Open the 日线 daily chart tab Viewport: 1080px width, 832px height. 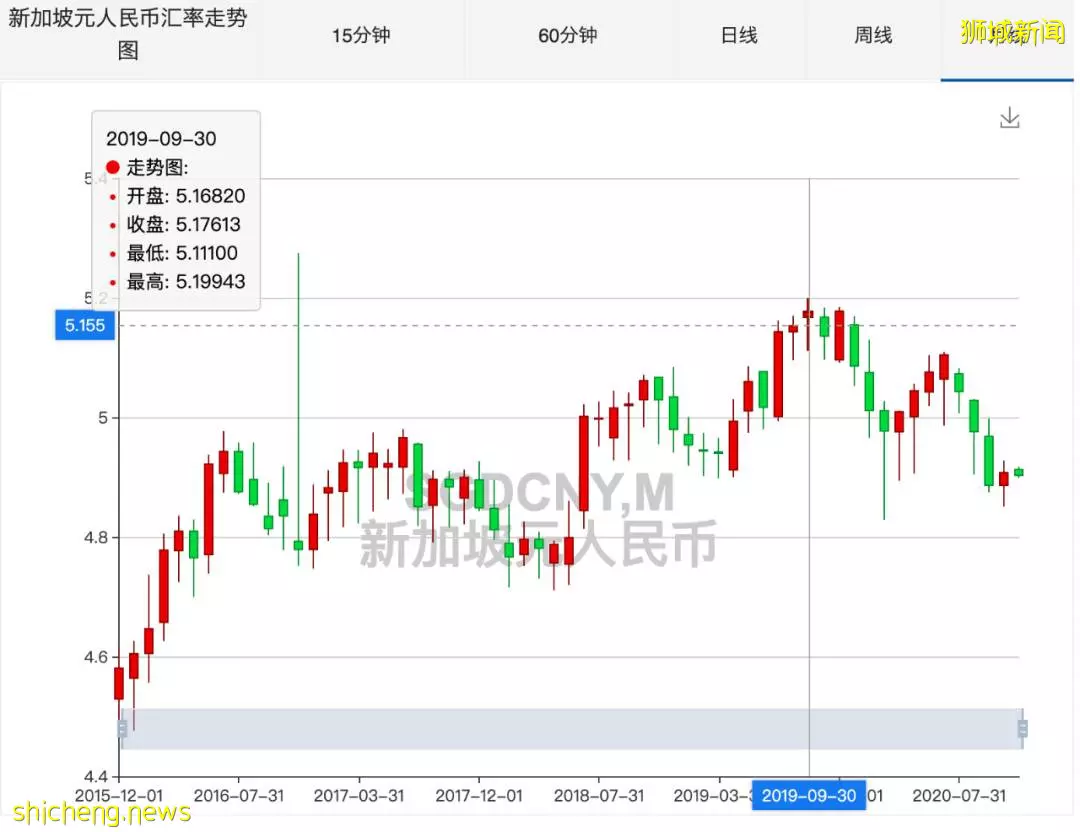point(738,35)
